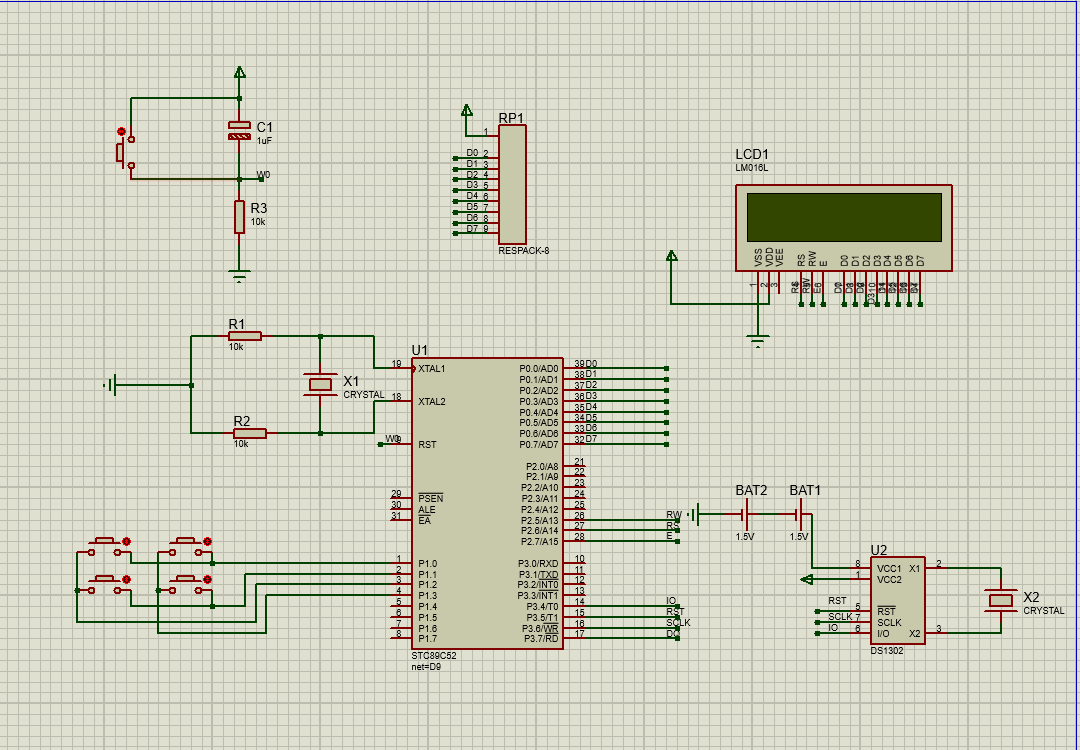Click the 'VEE' pin on the LCD
Image resolution: width=1080 pixels, height=750 pixels.
(x=780, y=258)
